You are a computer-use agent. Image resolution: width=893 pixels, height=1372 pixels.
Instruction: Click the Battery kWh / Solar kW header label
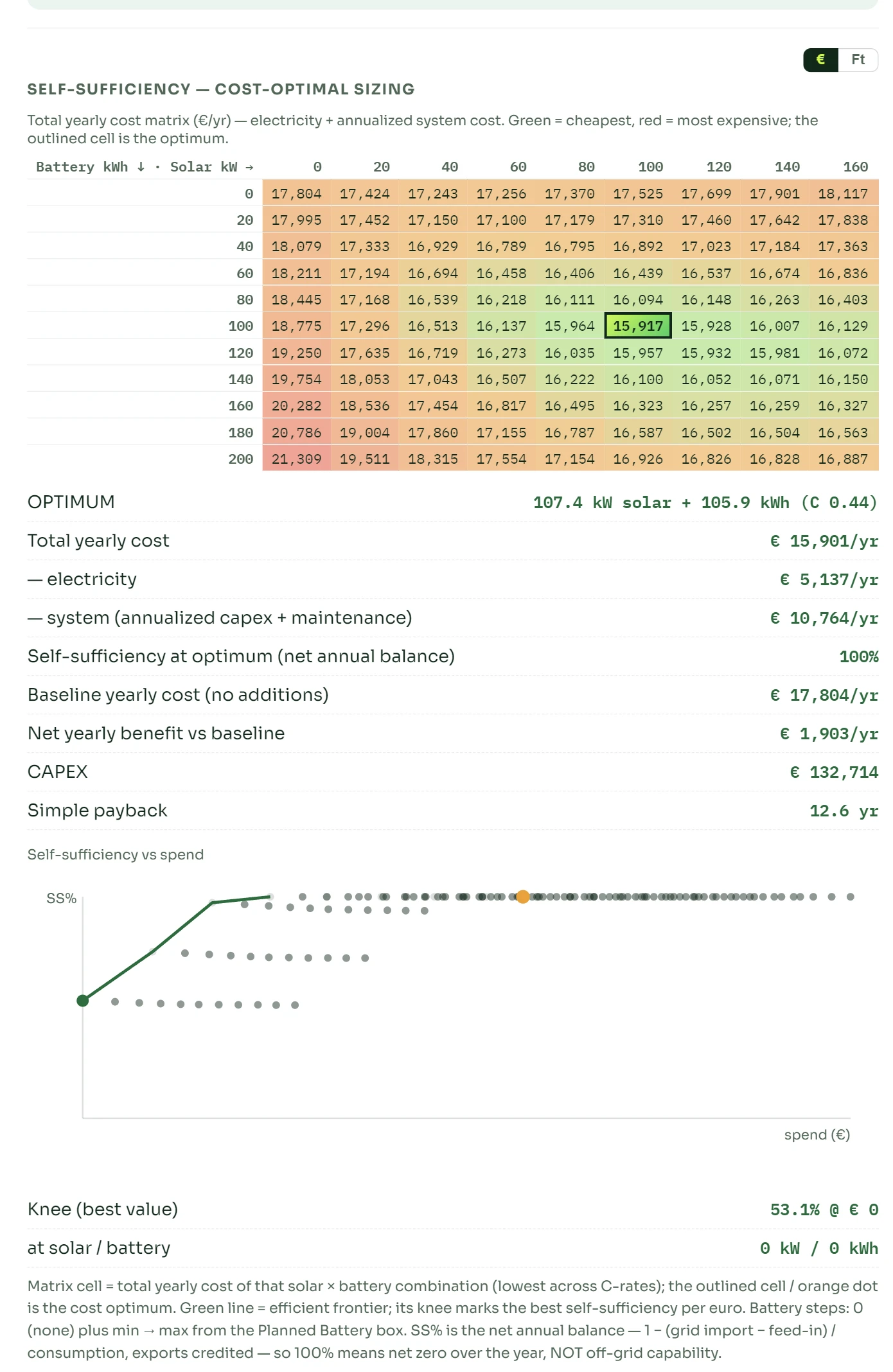coord(145,167)
